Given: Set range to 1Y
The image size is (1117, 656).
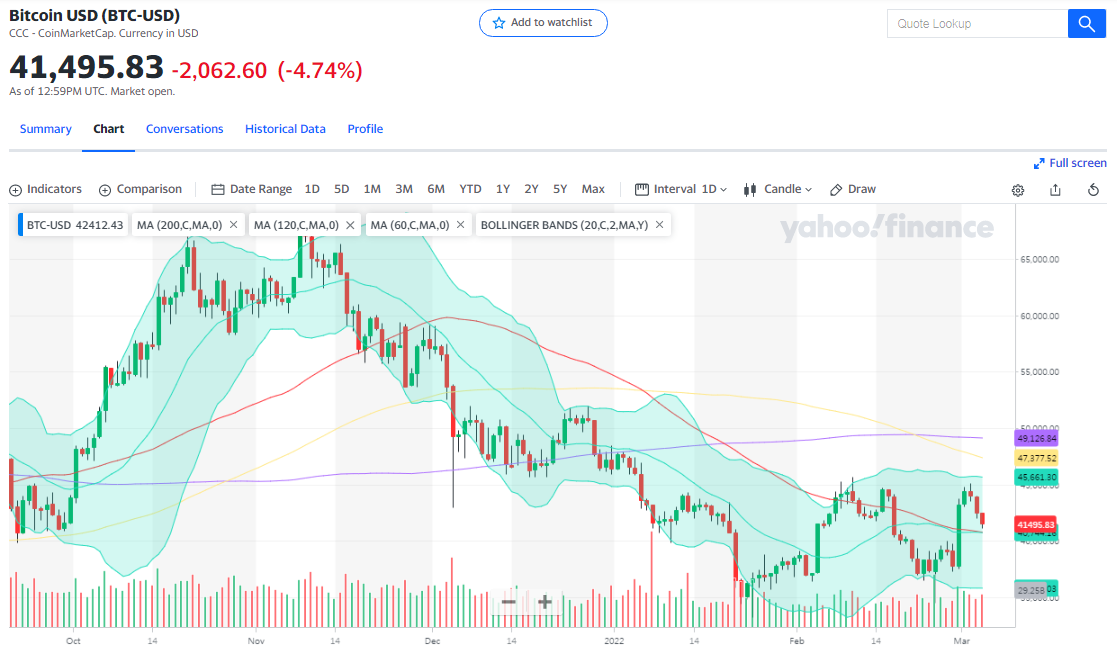Looking at the screenshot, I should (x=503, y=189).
